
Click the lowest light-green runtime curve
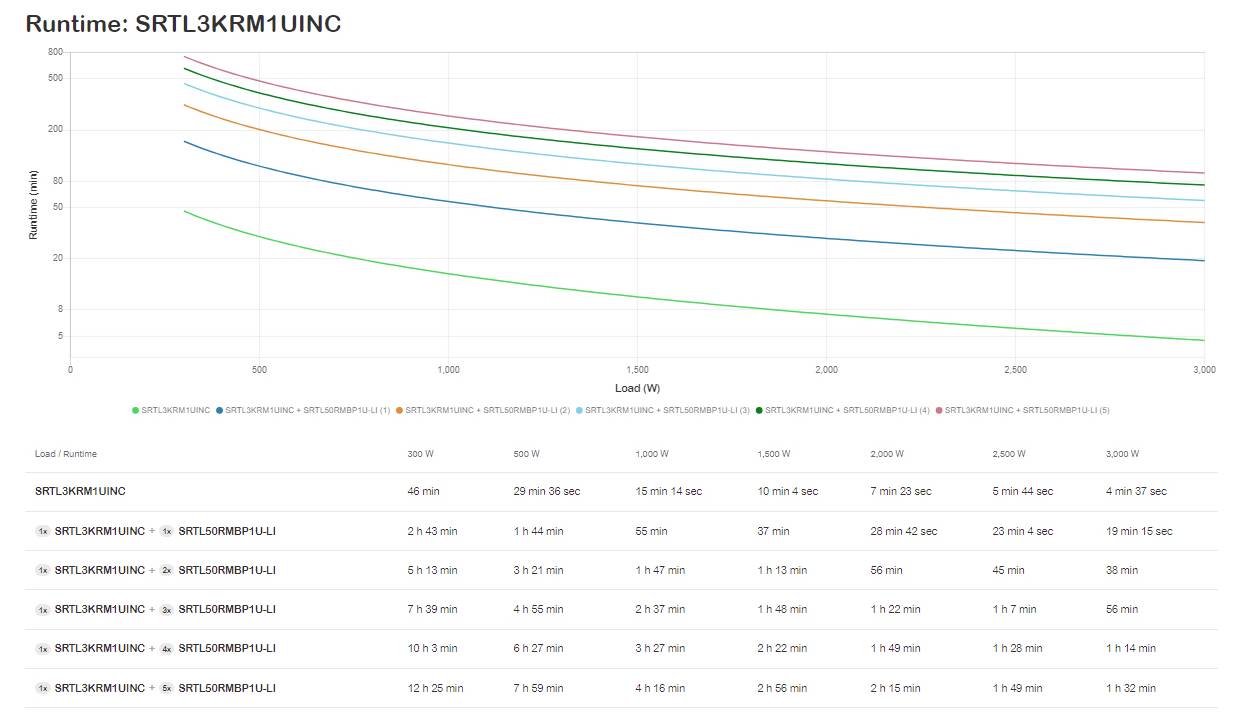point(638,295)
